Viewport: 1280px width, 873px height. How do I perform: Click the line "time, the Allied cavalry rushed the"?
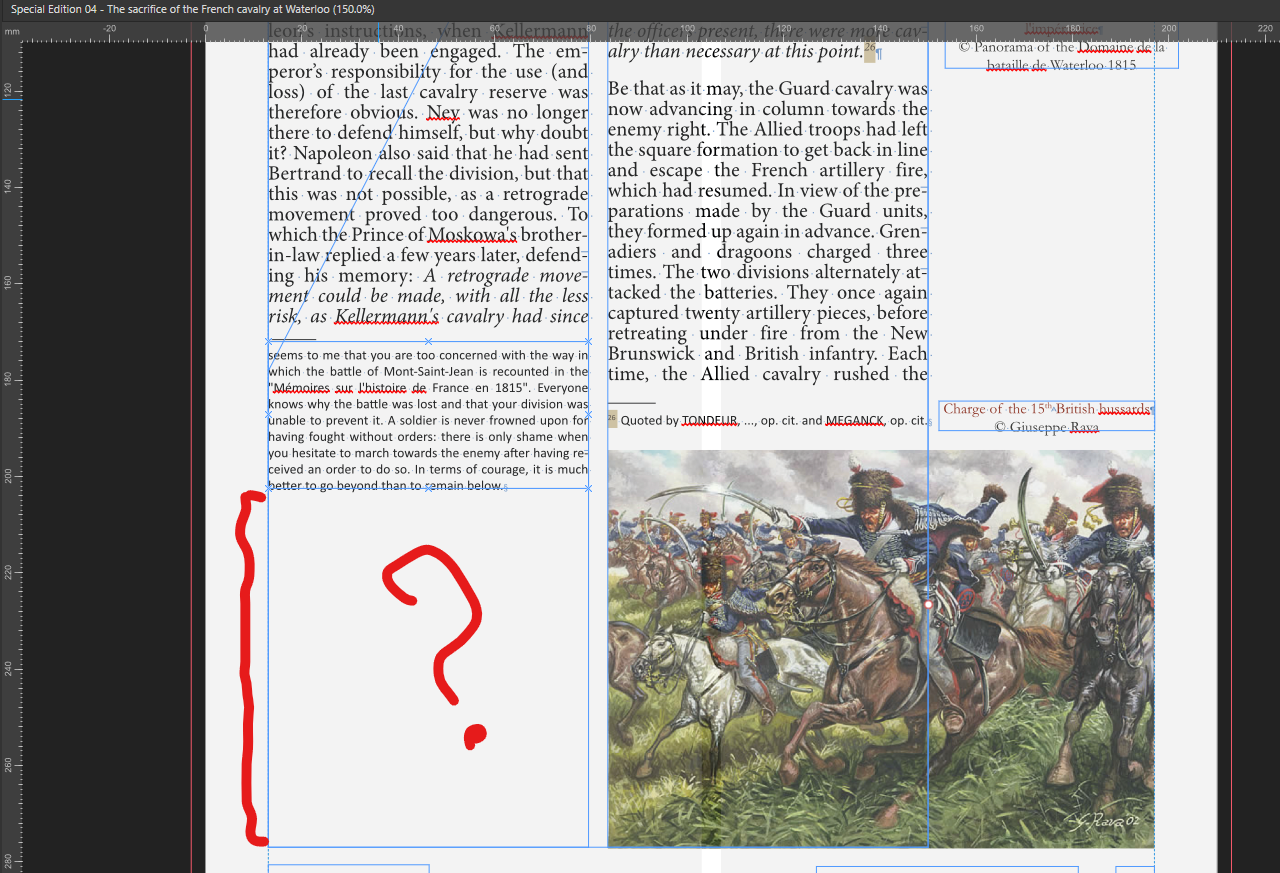[x=768, y=374]
